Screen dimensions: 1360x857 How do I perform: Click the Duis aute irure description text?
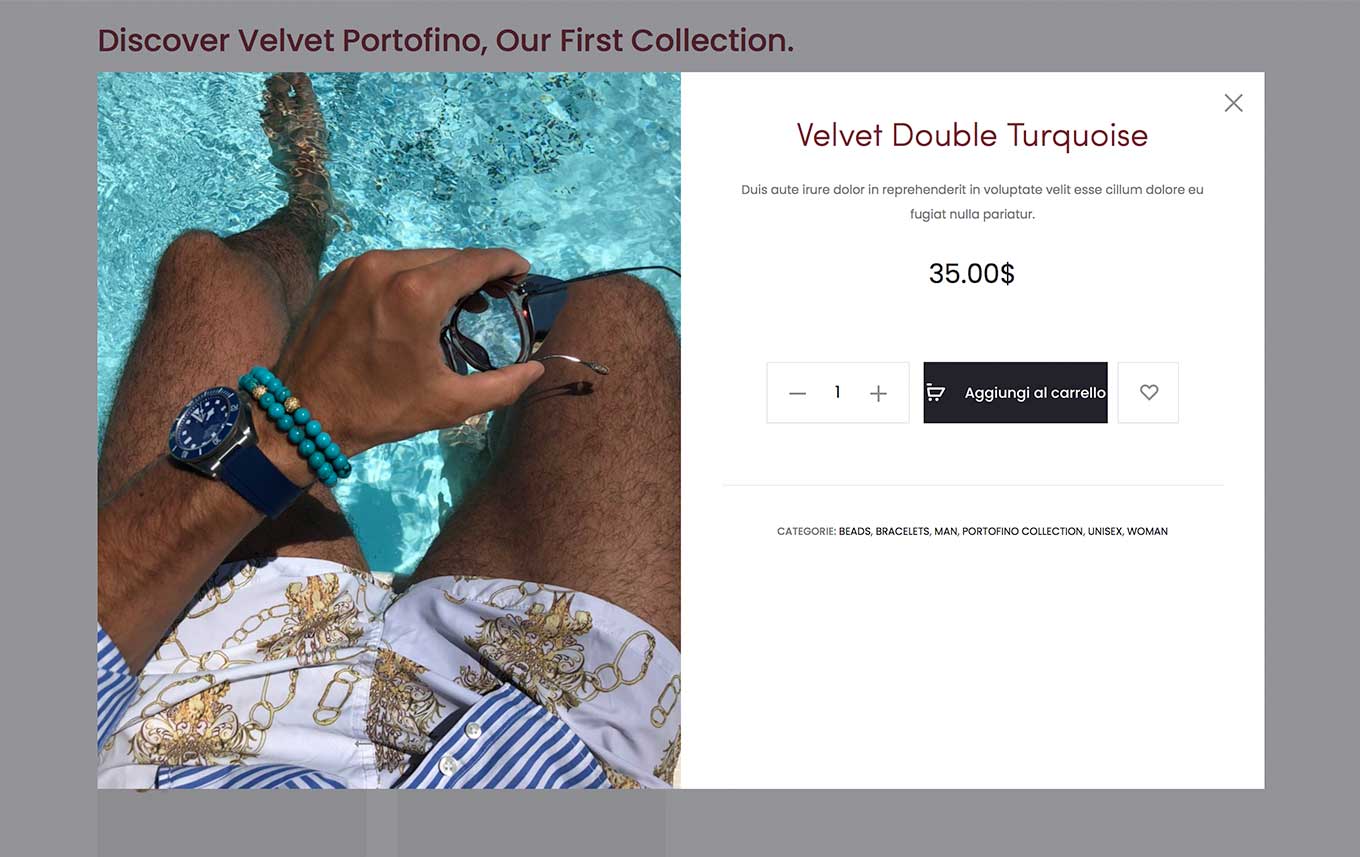pyautogui.click(x=972, y=201)
